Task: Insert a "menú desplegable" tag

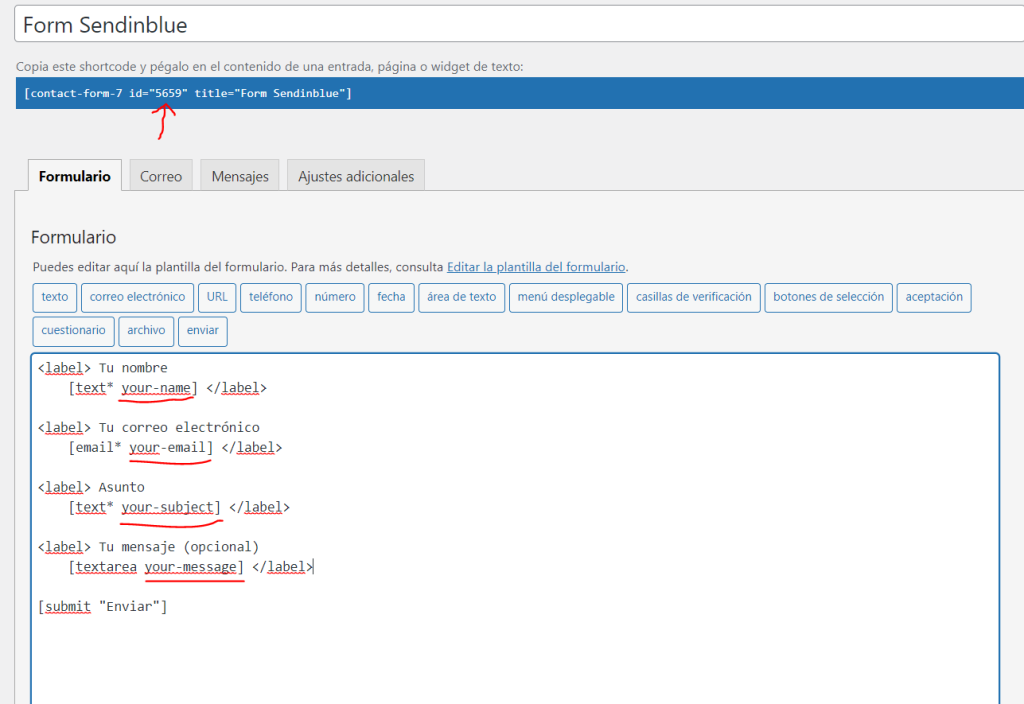Action: pos(566,297)
